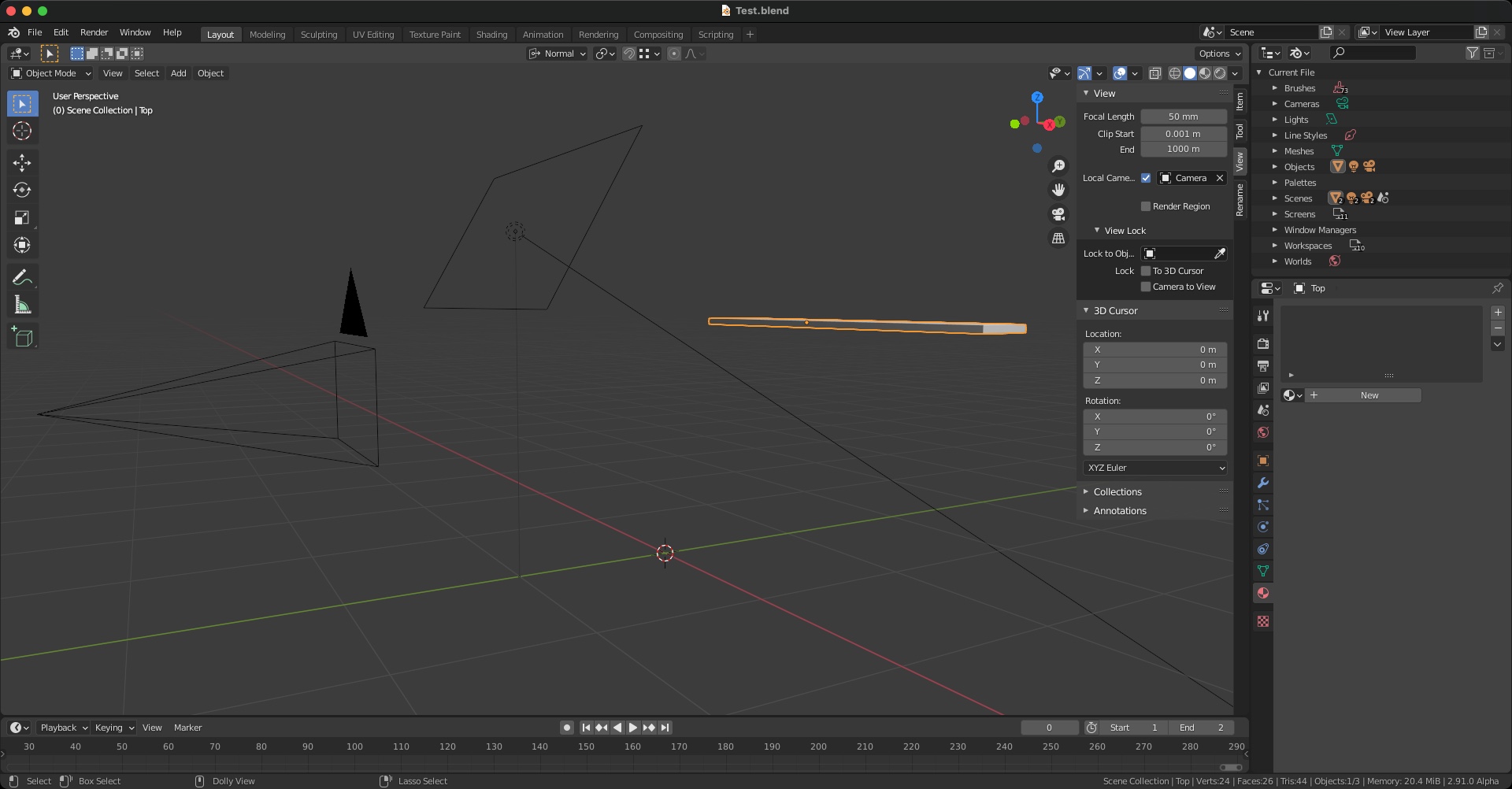
Task: Open Modifier properties wrench icon
Action: point(1263,483)
